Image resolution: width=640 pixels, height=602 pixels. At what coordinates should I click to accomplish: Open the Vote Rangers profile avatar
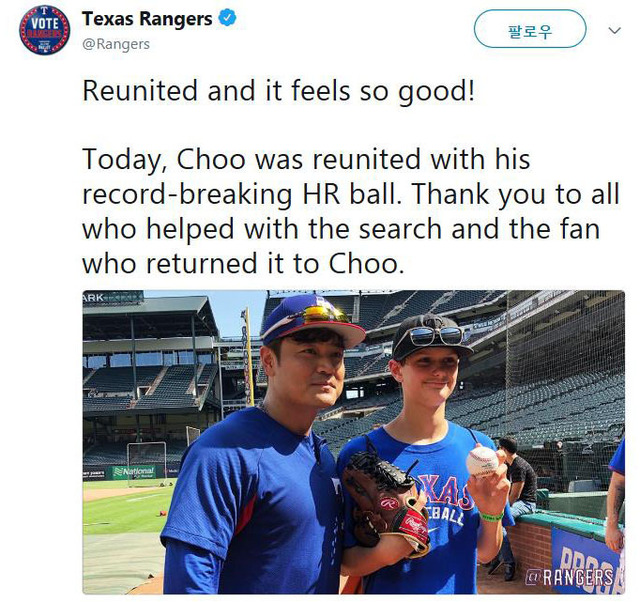pos(44,30)
